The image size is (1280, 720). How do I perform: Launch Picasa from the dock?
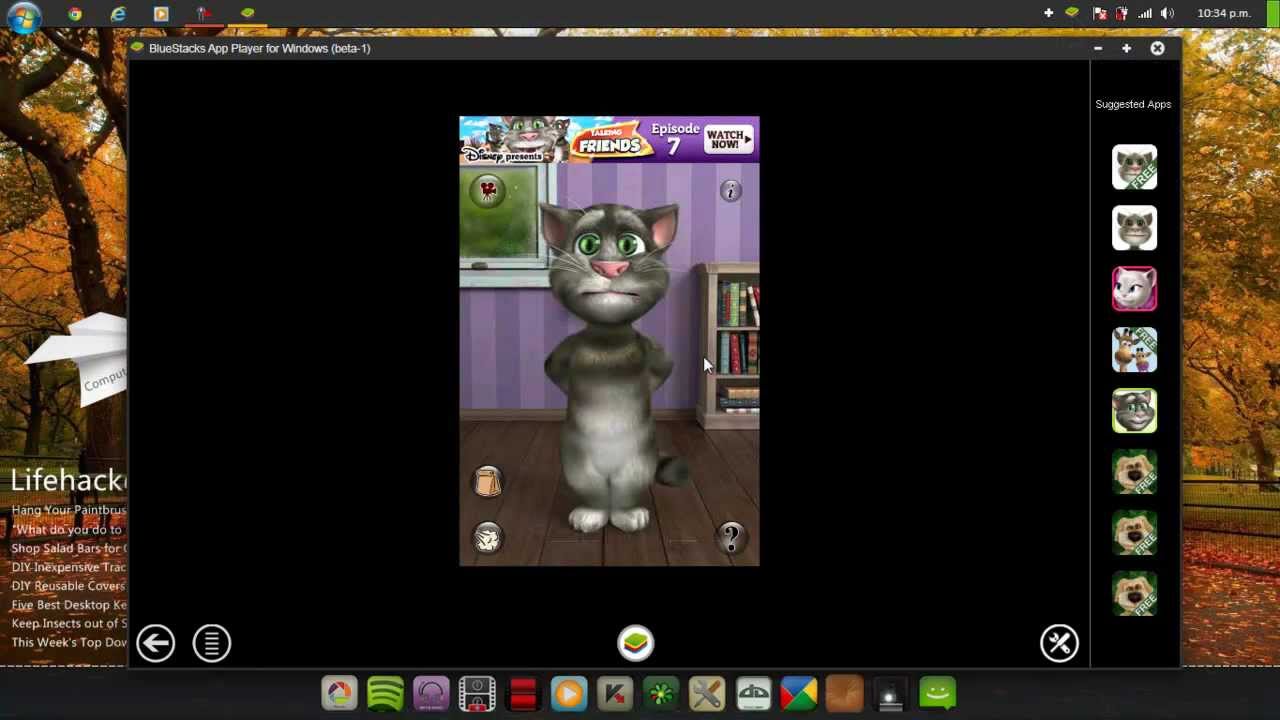tap(339, 693)
